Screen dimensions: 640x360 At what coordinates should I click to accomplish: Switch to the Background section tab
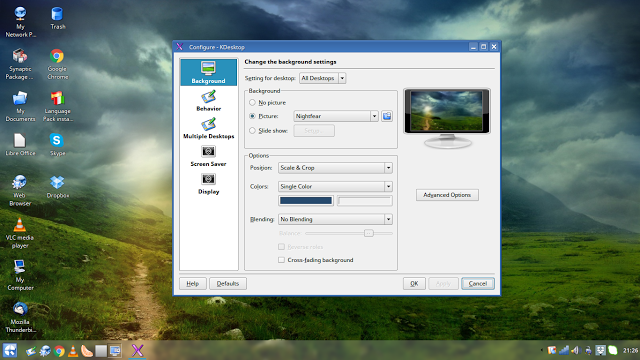tap(208, 73)
